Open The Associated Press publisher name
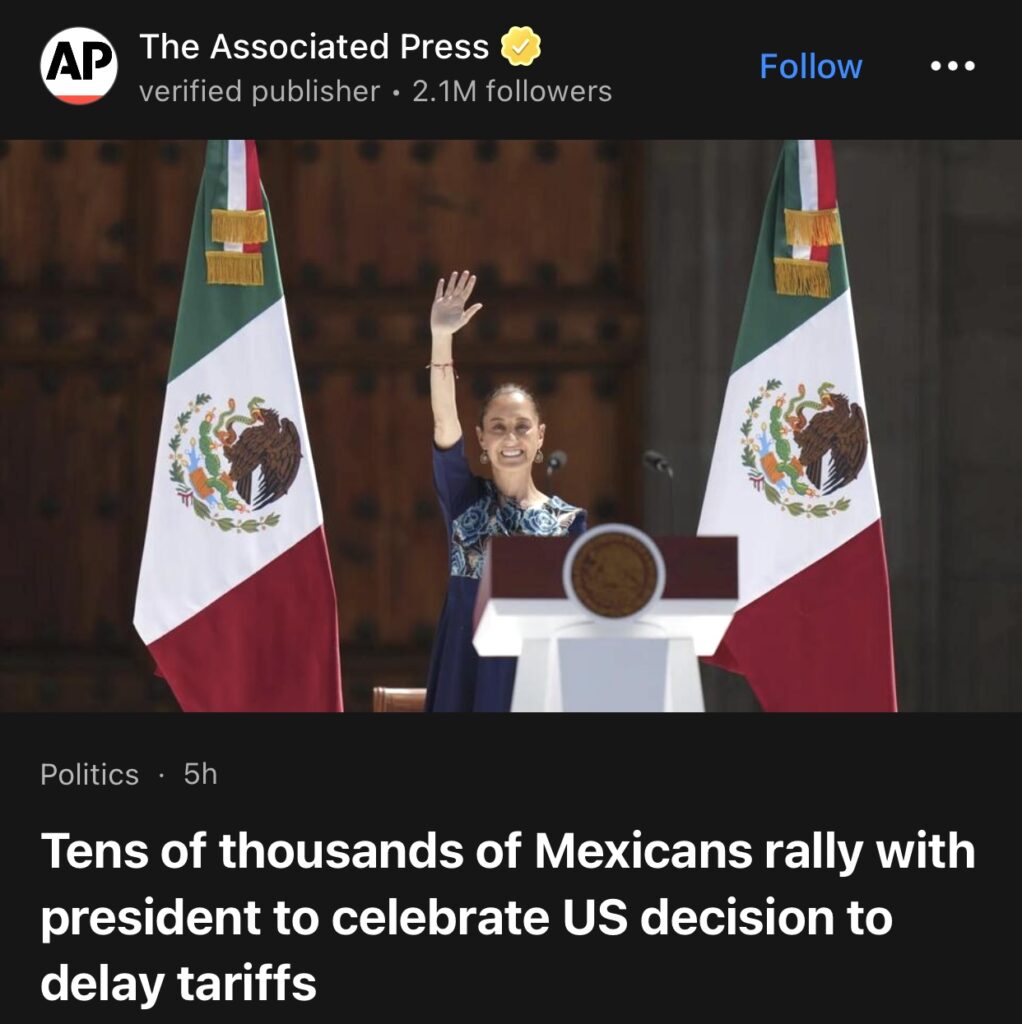1022x1024 pixels. point(314,46)
